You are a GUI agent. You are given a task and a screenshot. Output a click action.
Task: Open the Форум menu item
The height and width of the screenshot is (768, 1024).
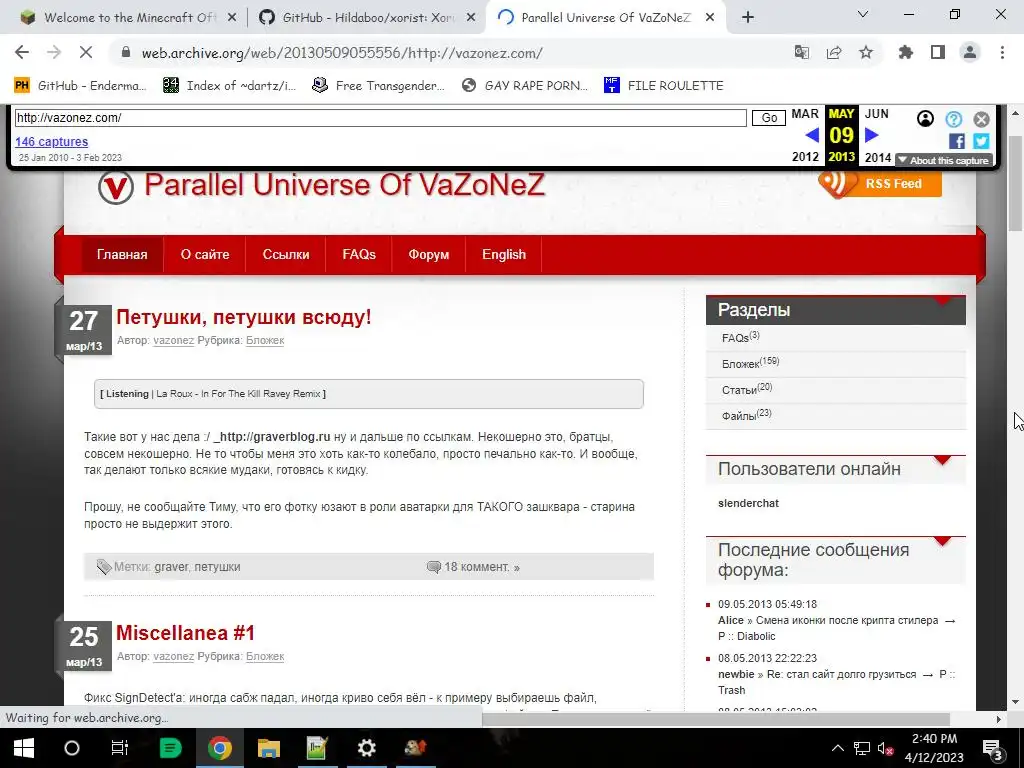428,255
